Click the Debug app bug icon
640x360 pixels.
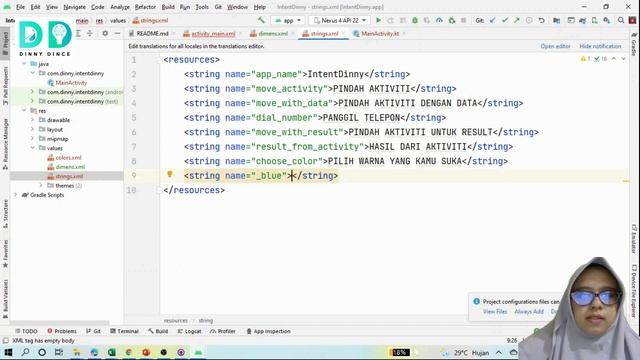tap(415, 20)
